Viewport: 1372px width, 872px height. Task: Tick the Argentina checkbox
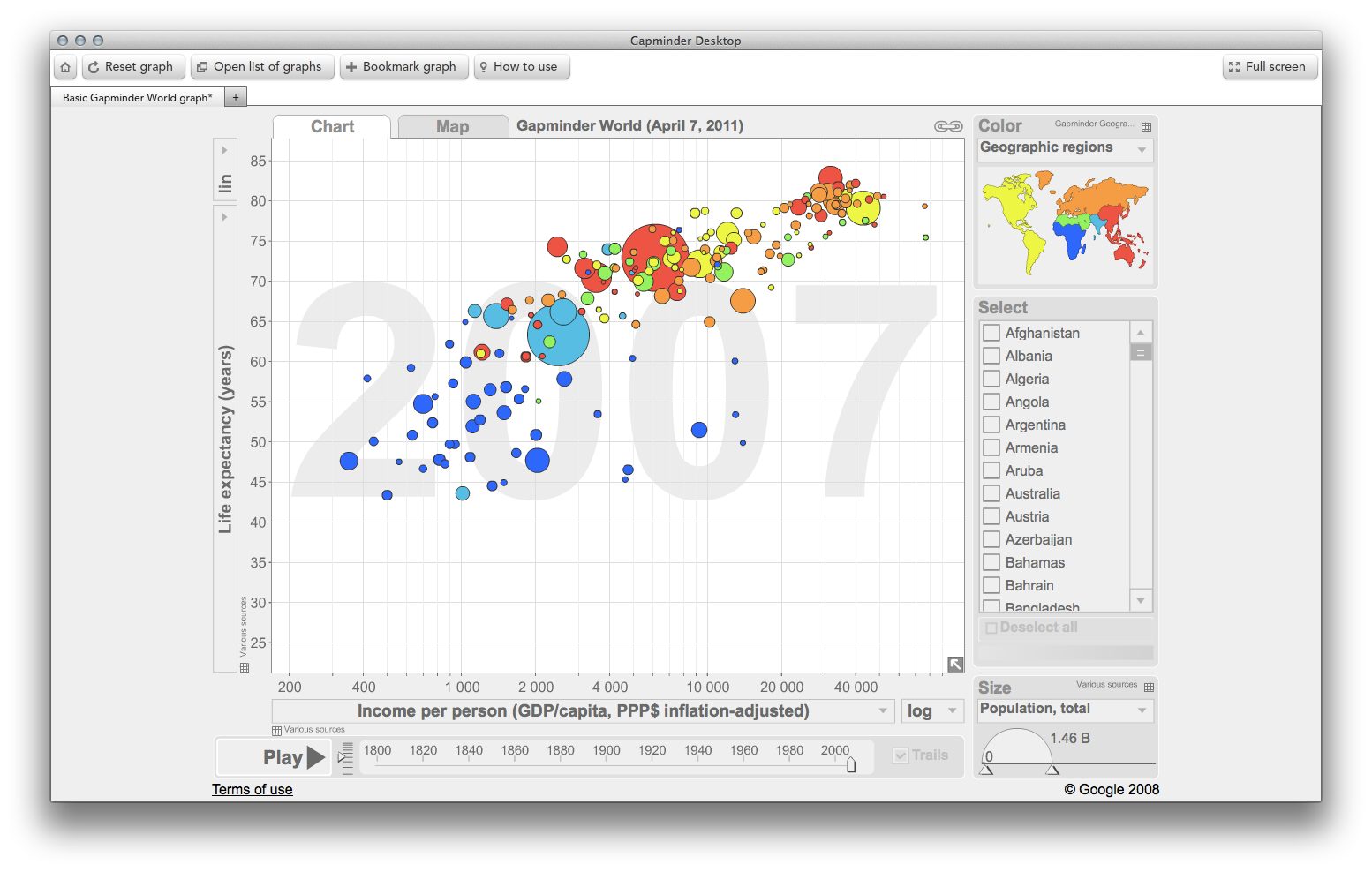click(x=991, y=425)
